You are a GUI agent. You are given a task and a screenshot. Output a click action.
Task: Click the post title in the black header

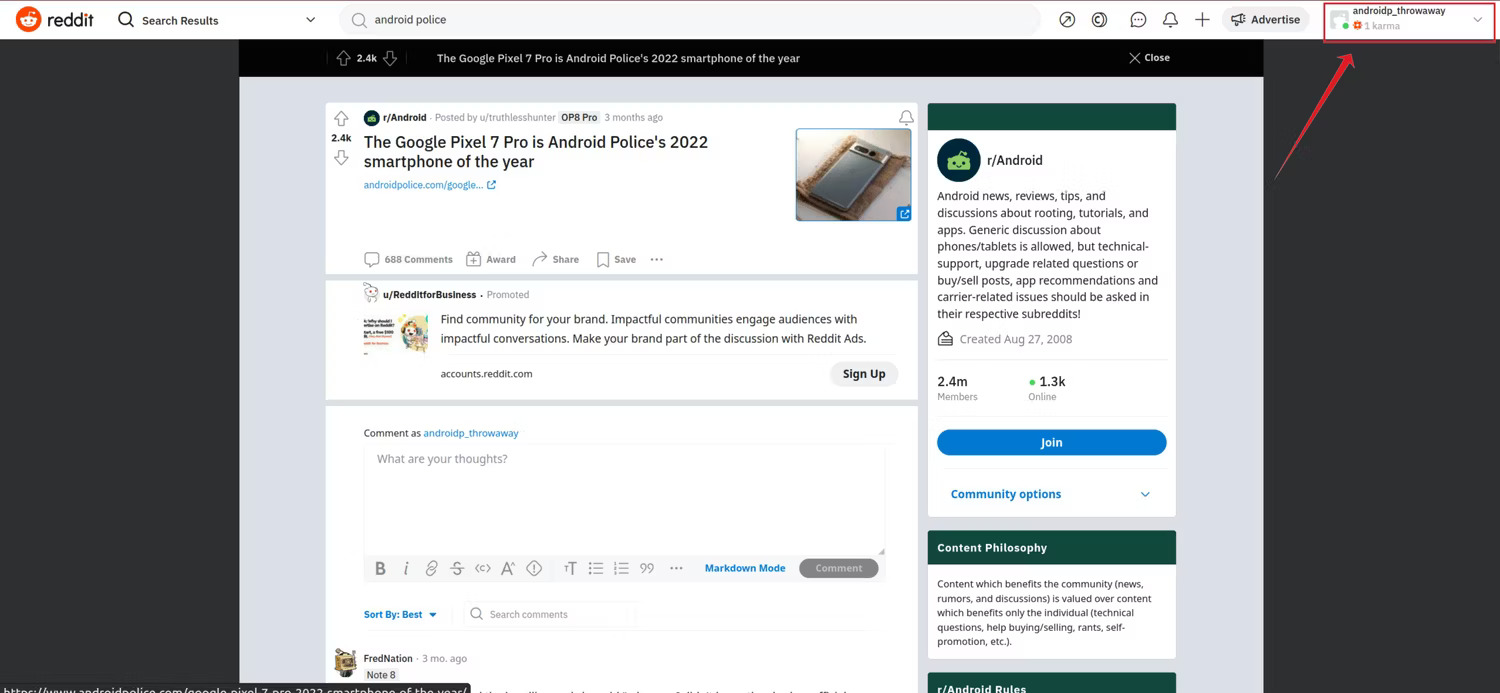618,58
